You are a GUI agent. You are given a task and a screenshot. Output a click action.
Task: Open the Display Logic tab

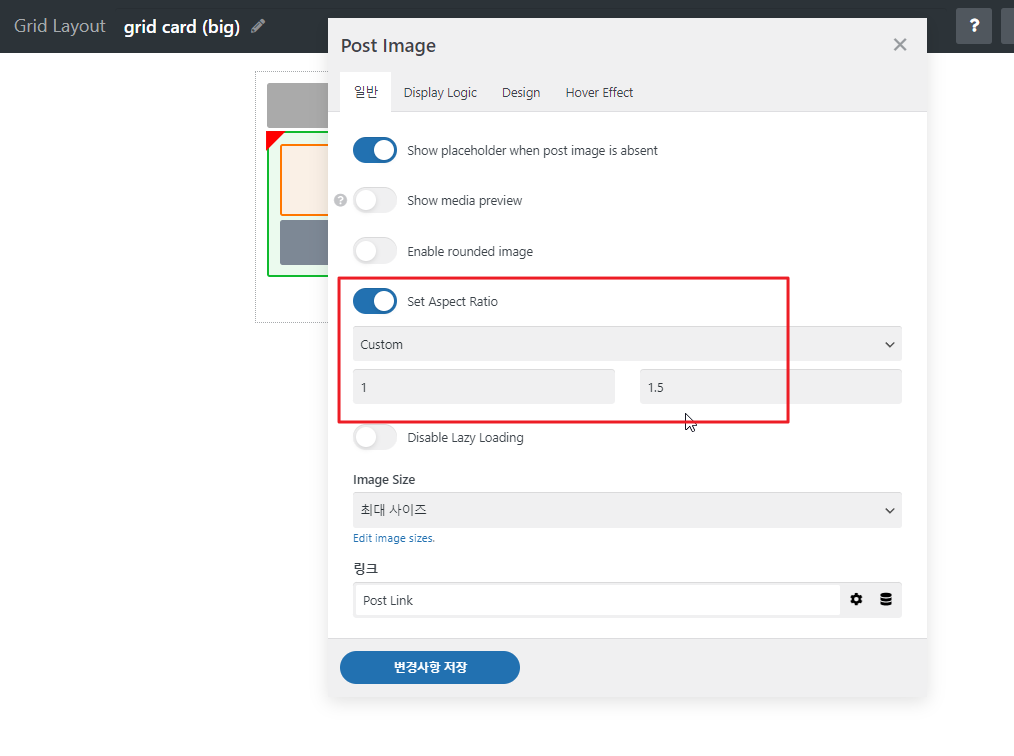click(440, 92)
